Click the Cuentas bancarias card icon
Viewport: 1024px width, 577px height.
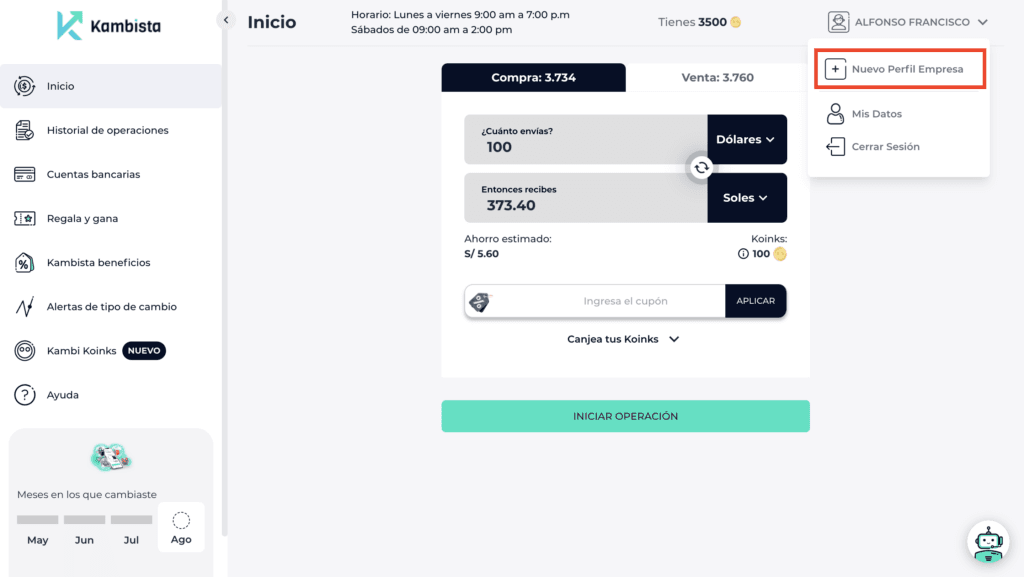coord(25,174)
